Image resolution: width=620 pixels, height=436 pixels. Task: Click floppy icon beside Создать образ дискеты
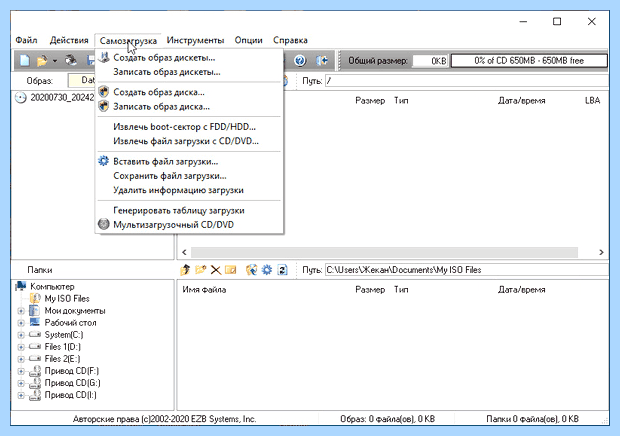point(104,57)
